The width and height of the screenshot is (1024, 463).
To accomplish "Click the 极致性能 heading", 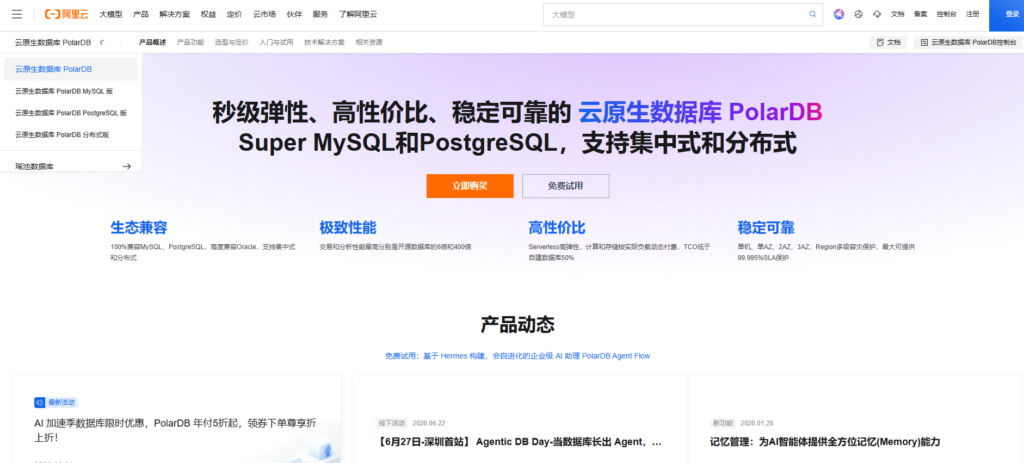I will (348, 228).
